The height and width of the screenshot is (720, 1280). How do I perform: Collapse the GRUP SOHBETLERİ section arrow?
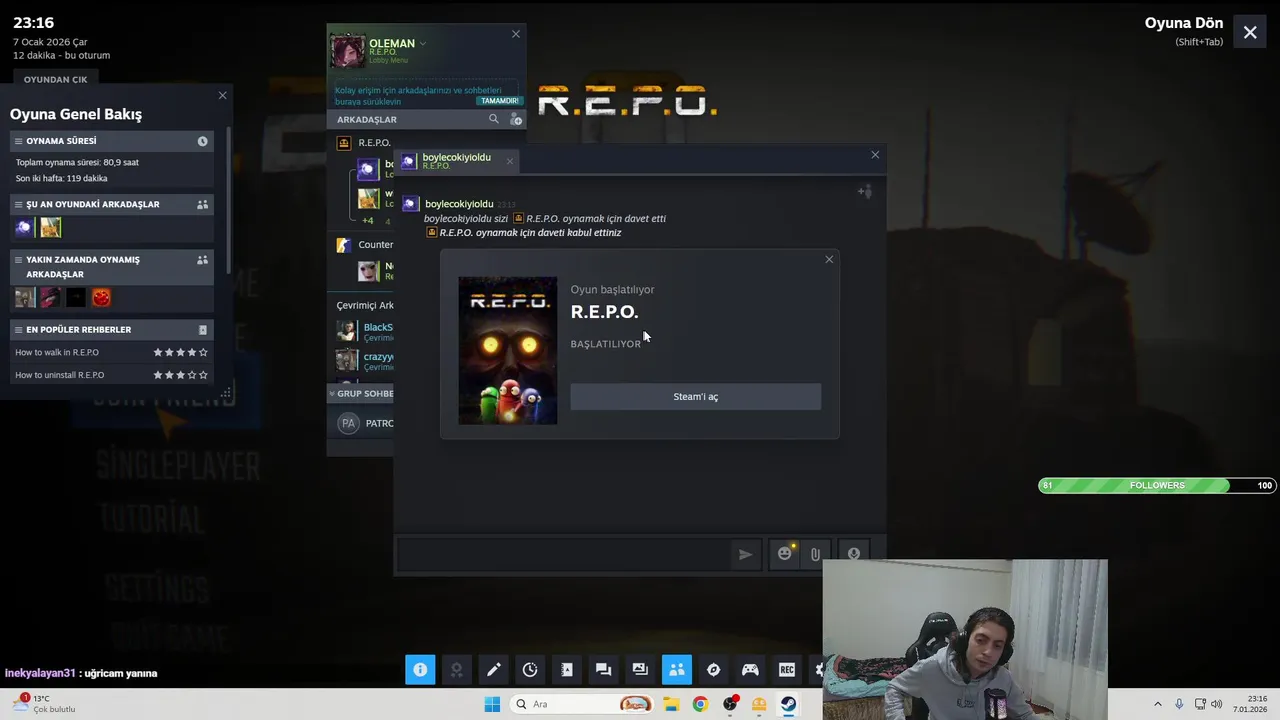coord(332,394)
